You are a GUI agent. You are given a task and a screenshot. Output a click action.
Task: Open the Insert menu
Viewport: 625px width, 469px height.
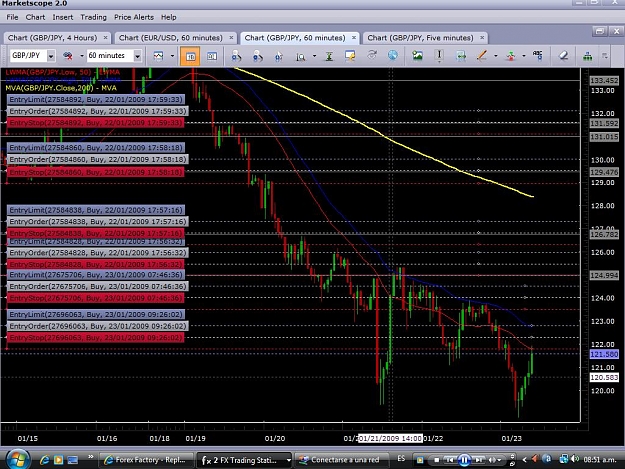tap(63, 17)
